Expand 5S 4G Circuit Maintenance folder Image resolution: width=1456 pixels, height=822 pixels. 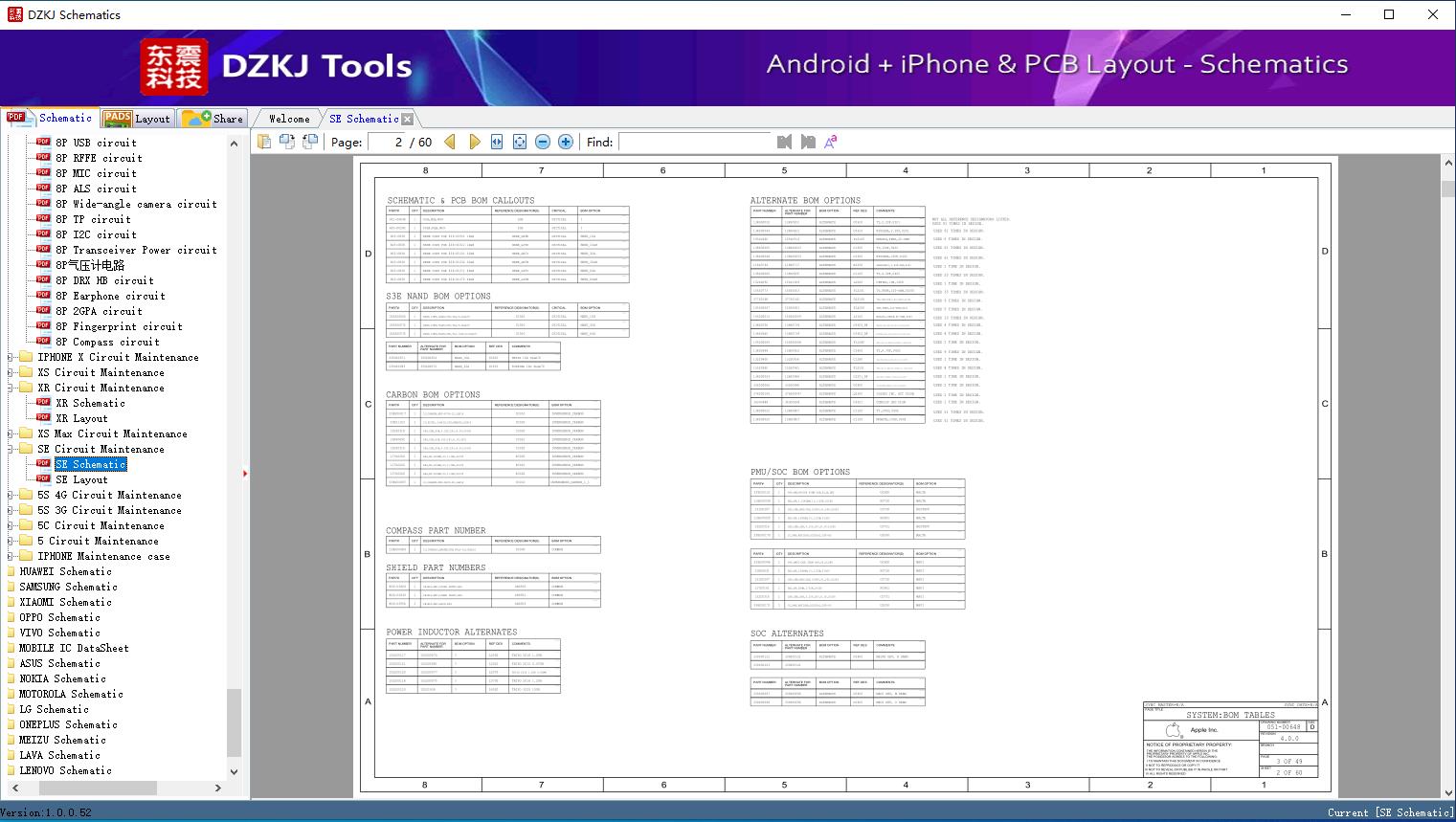click(11, 496)
